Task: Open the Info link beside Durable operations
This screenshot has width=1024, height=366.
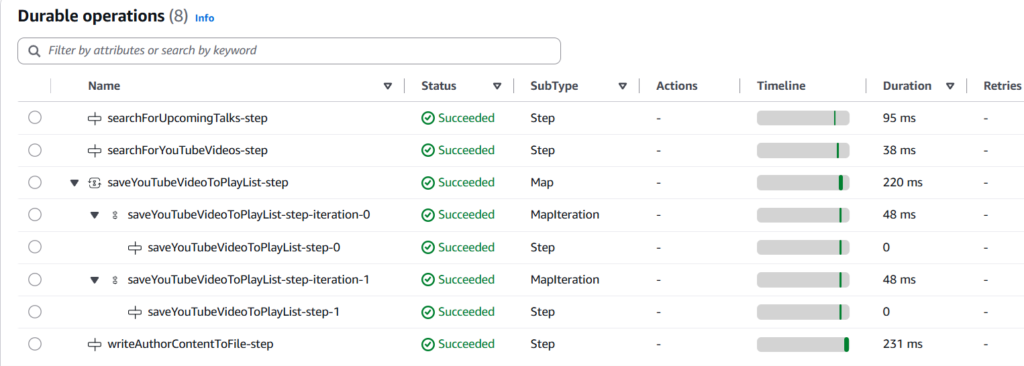Action: (x=204, y=18)
